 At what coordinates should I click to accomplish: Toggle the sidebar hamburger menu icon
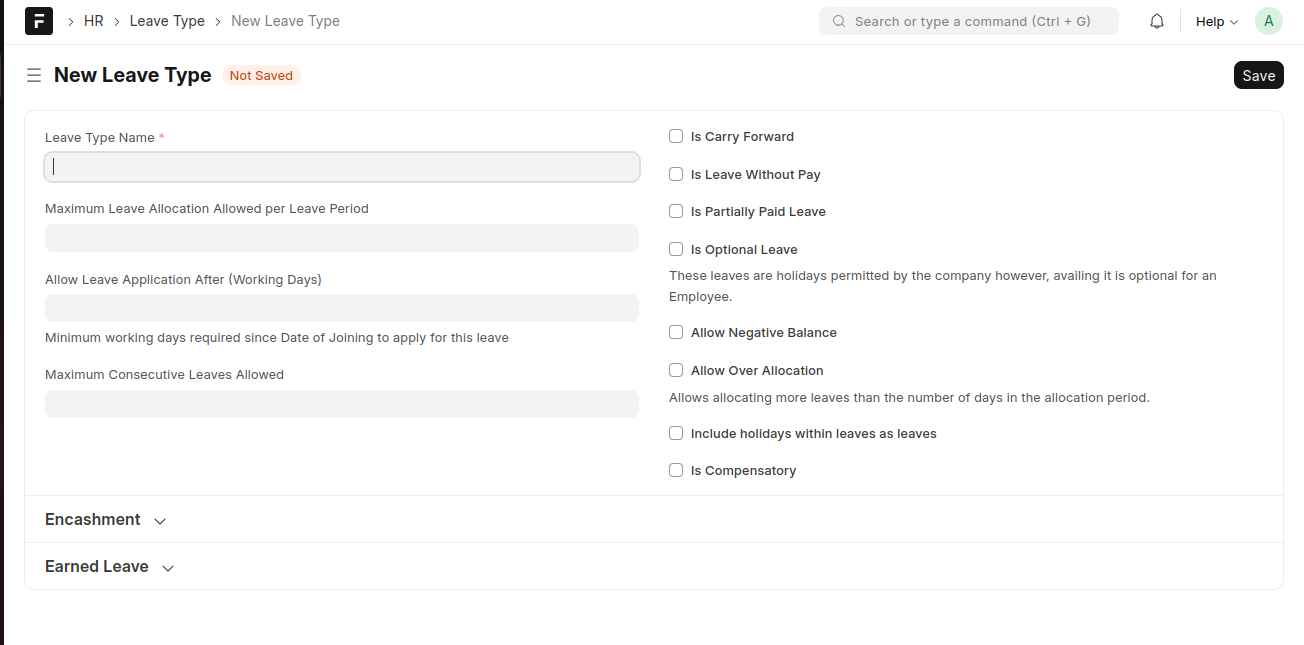click(34, 75)
